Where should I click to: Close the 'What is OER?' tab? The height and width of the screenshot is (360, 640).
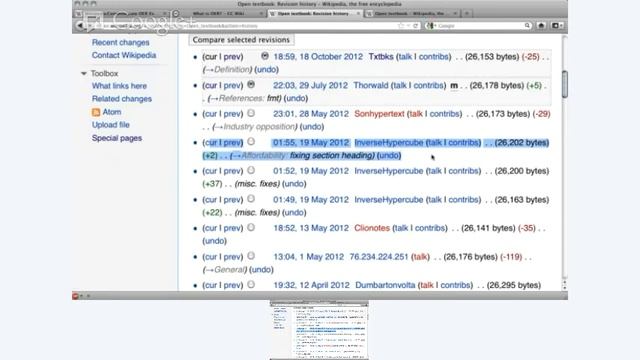coord(261,13)
